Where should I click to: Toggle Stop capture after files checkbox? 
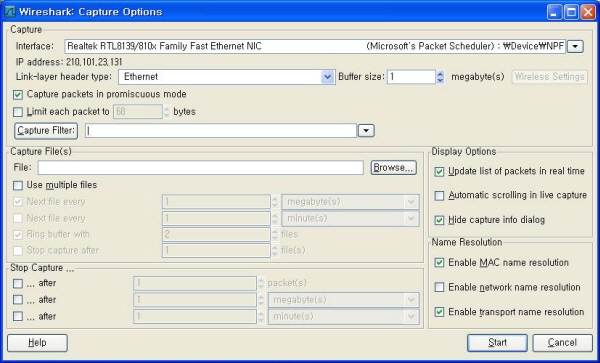coord(18,251)
